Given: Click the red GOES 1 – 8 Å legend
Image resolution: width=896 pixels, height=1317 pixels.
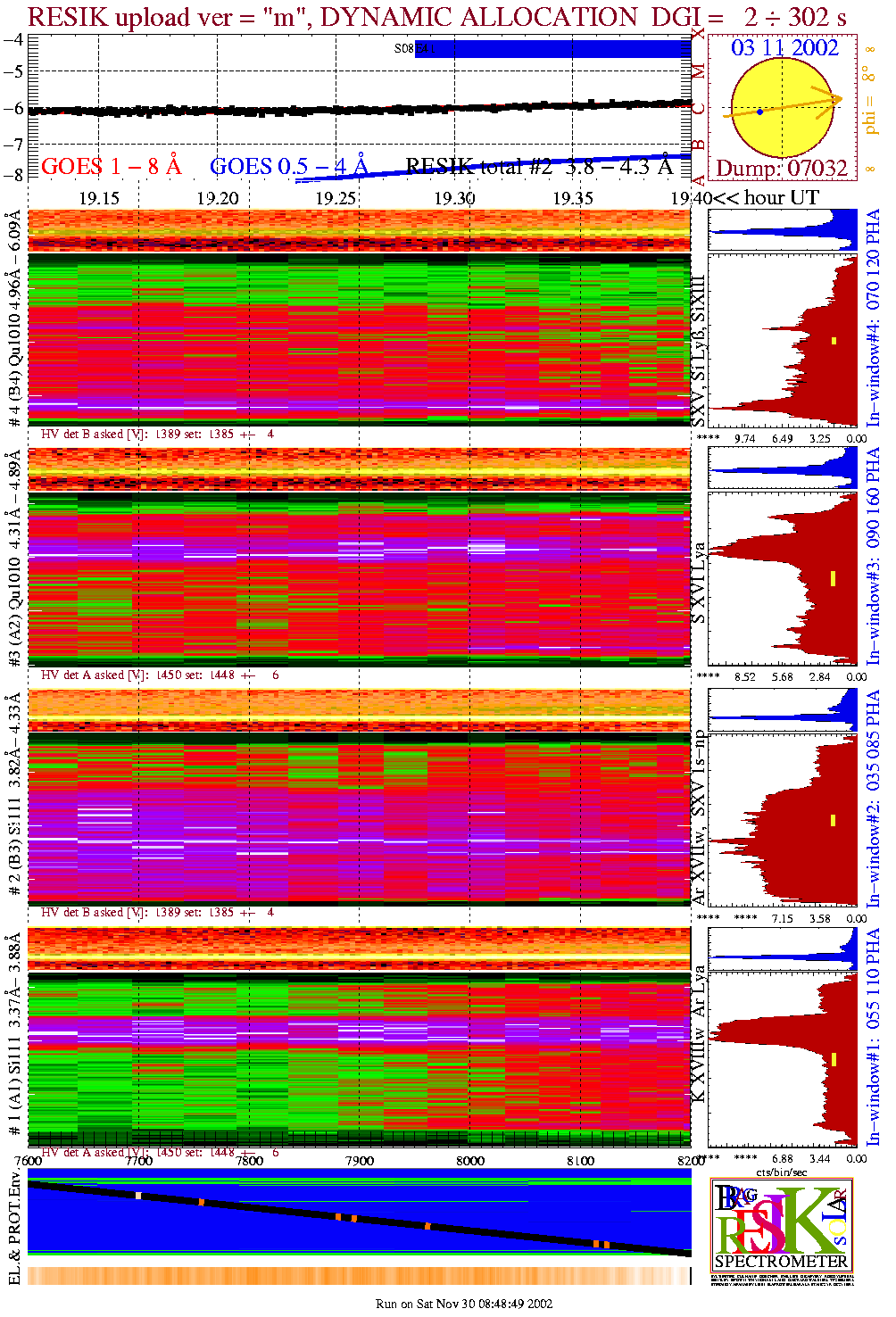Looking at the screenshot, I should coord(111,167).
